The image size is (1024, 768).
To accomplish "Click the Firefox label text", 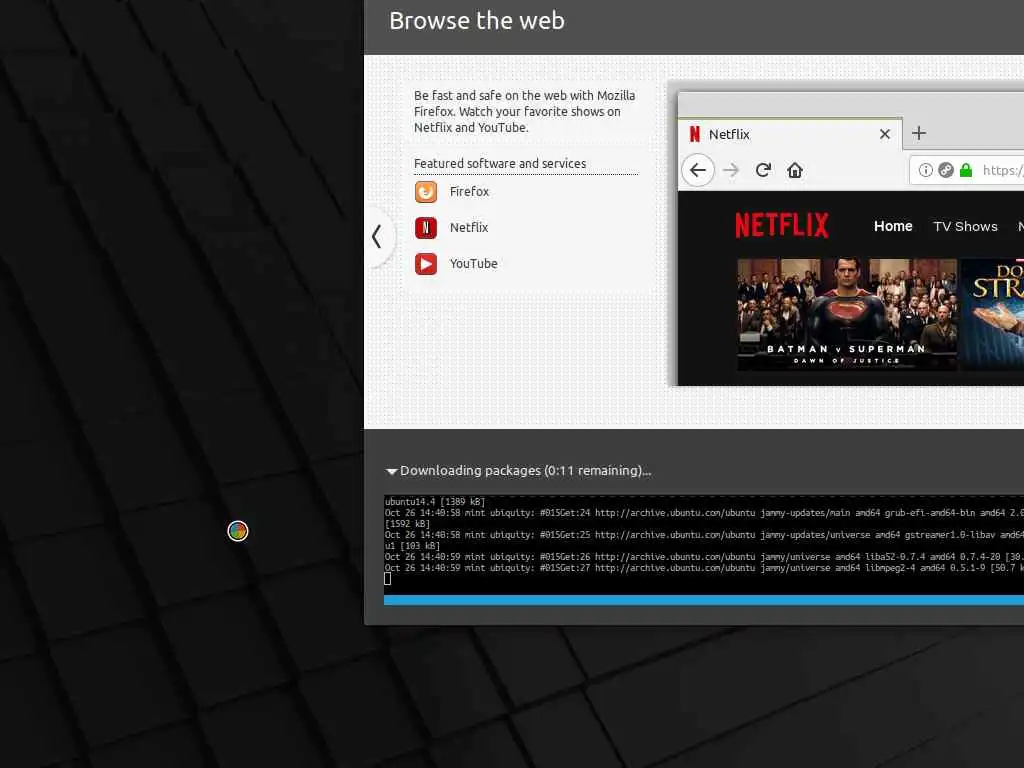I will [469, 191].
